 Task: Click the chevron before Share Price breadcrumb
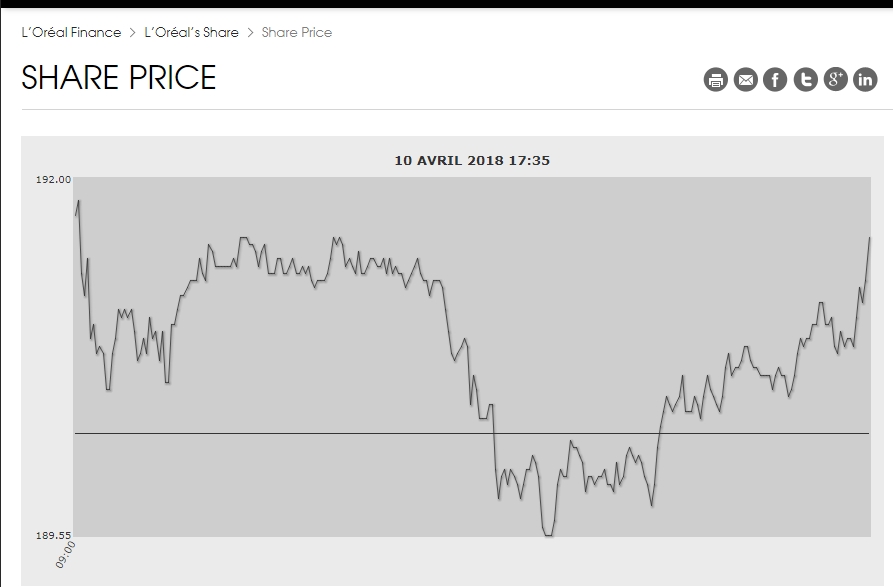coord(250,32)
